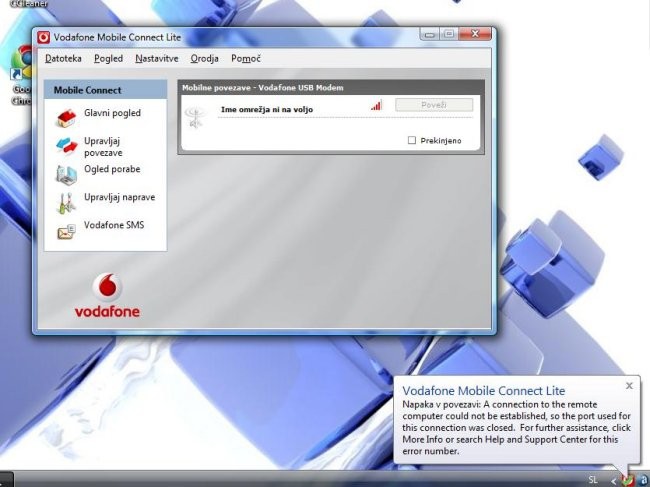The image size is (650, 487).
Task: Select Vodafone SMS label
Action: tap(114, 225)
